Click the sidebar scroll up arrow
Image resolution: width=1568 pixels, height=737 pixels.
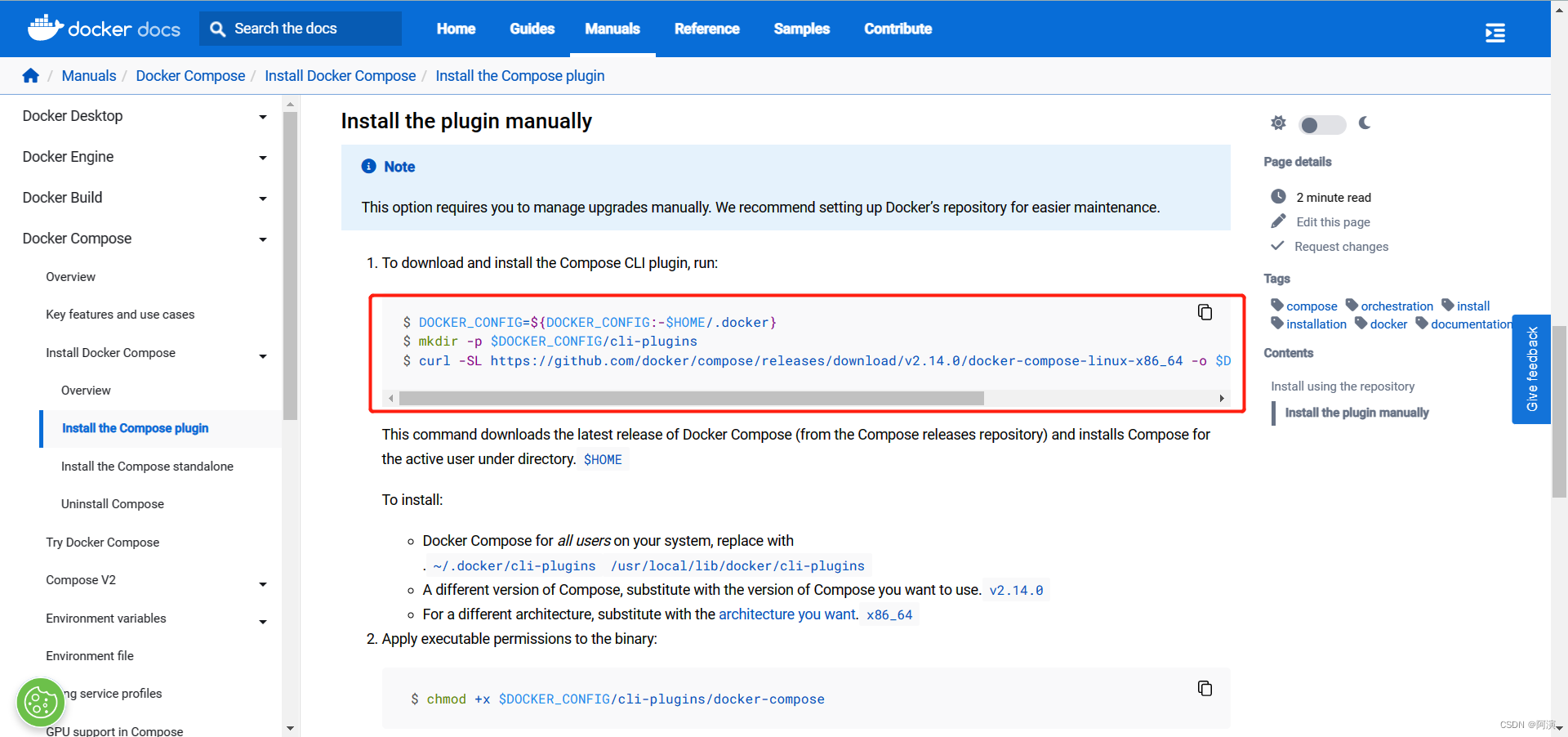(x=290, y=104)
